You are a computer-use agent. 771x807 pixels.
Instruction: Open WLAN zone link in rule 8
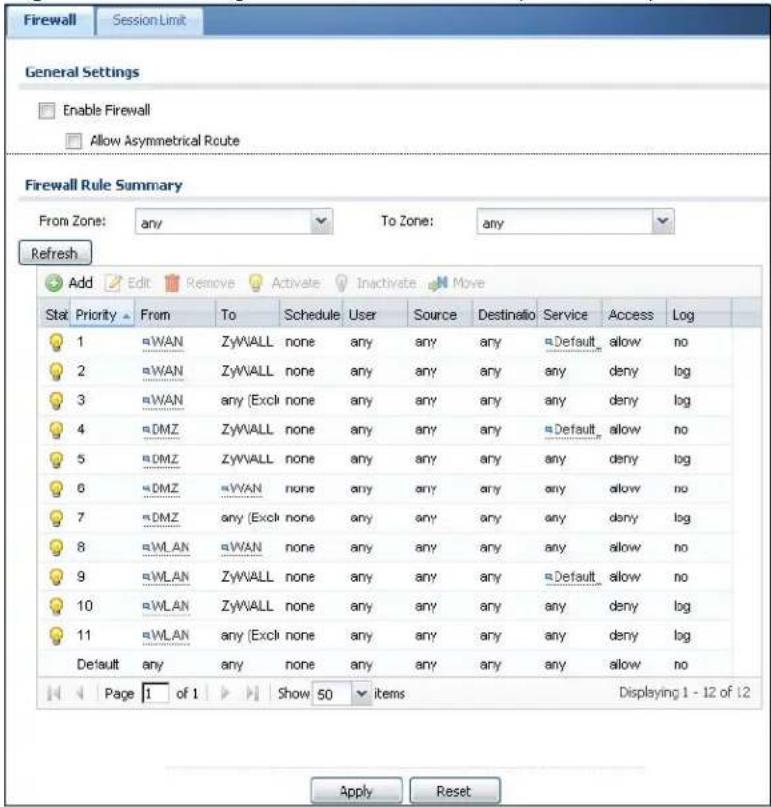tap(166, 547)
